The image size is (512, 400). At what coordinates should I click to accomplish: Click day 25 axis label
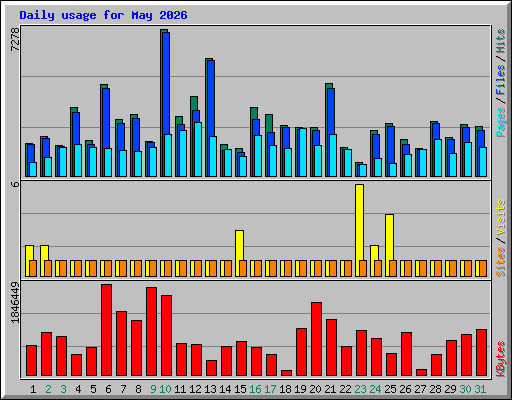(390, 389)
